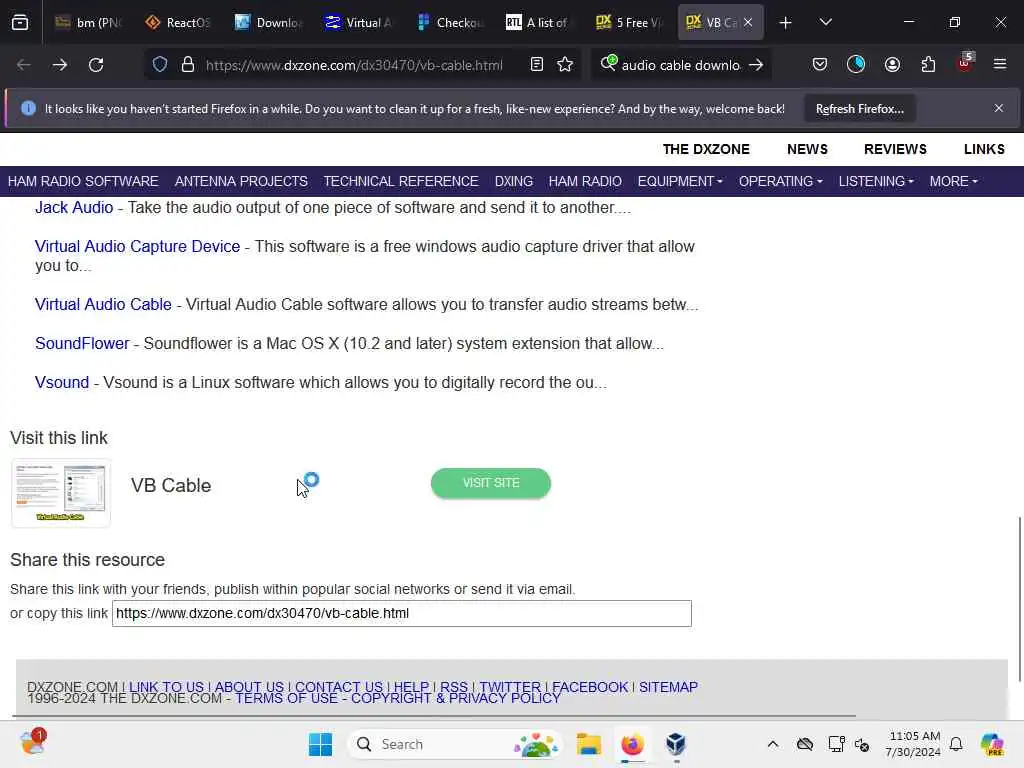Open the Windows Start menu
The image size is (1024, 768).
click(x=320, y=744)
